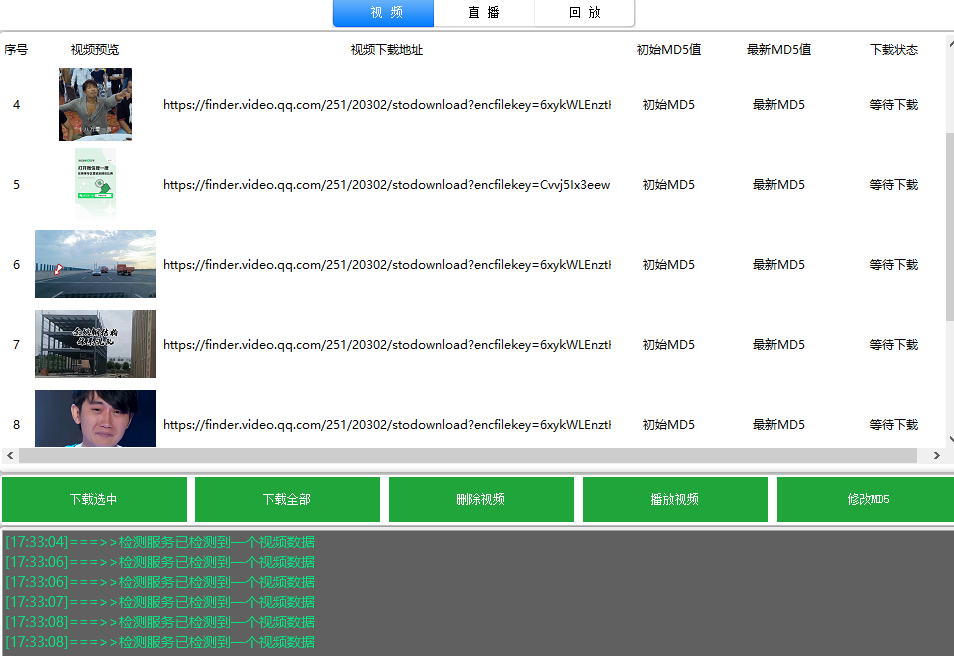Click the 下载选中 download selected button
Image resolution: width=954 pixels, height=656 pixels.
click(94, 498)
